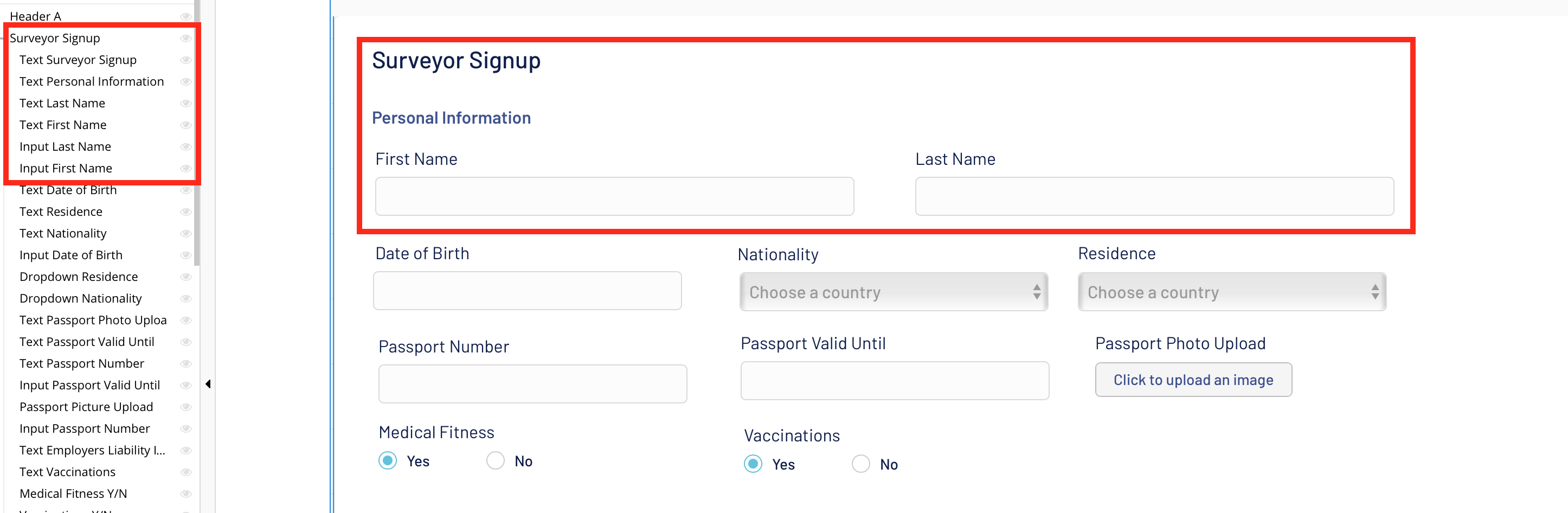Viewport: 1568px width, 513px height.
Task: Hide the Dropdown Residence element
Action: [185, 277]
